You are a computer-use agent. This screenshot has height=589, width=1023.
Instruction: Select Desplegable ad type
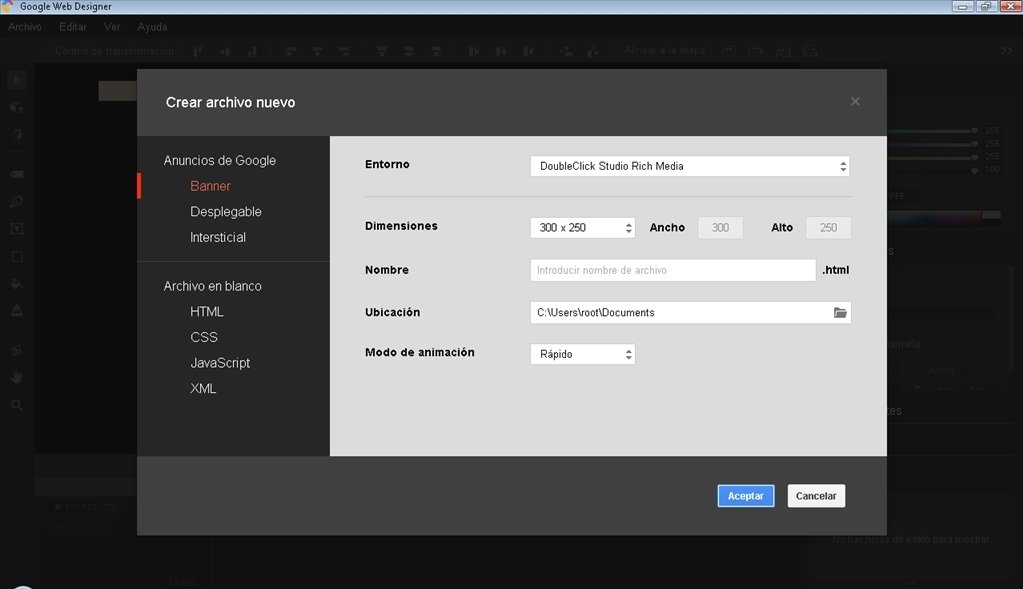pyautogui.click(x=226, y=211)
